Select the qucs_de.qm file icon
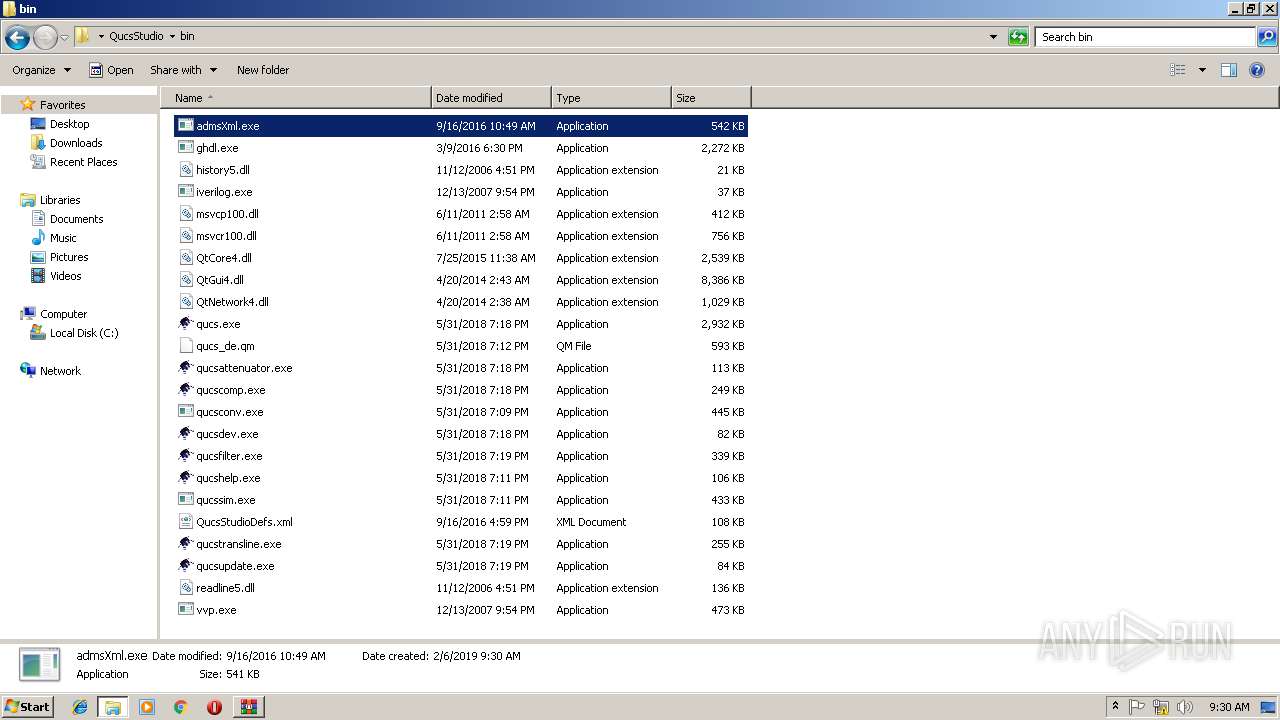1280x720 pixels. point(185,346)
